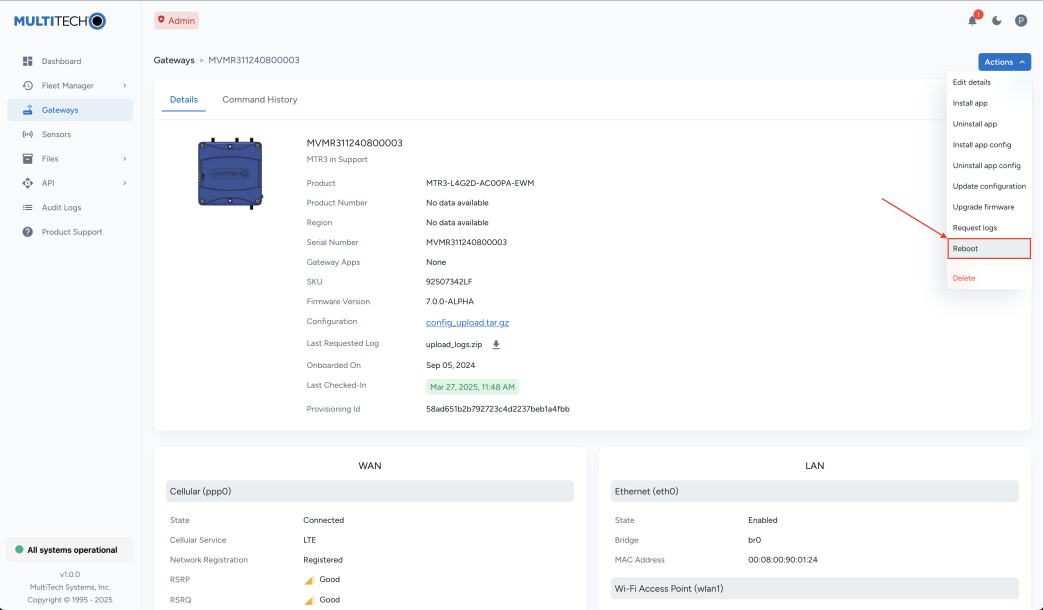Click the Sensors signal icon
The image size is (1043, 610).
tap(27, 134)
